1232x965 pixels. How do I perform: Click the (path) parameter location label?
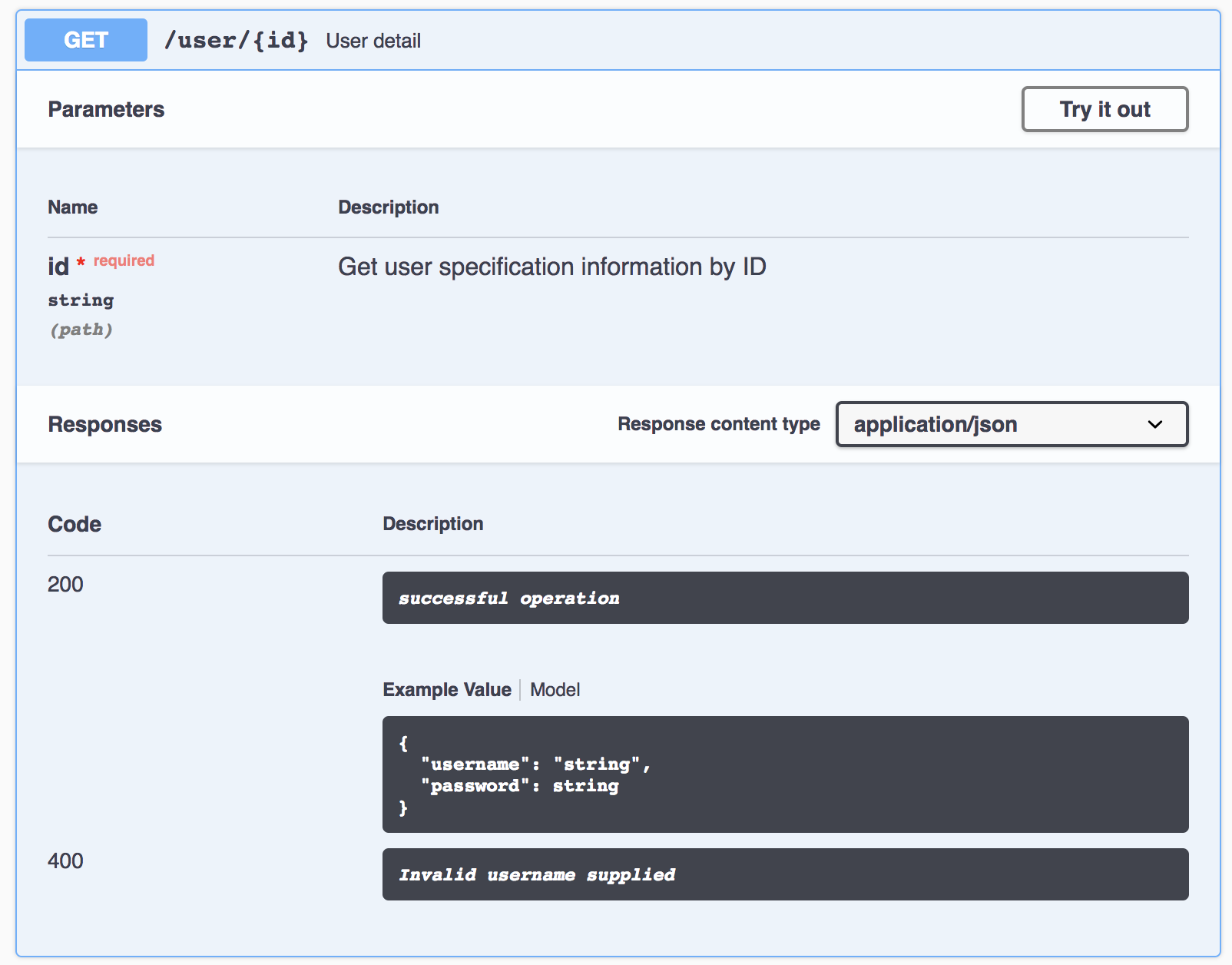(x=81, y=330)
